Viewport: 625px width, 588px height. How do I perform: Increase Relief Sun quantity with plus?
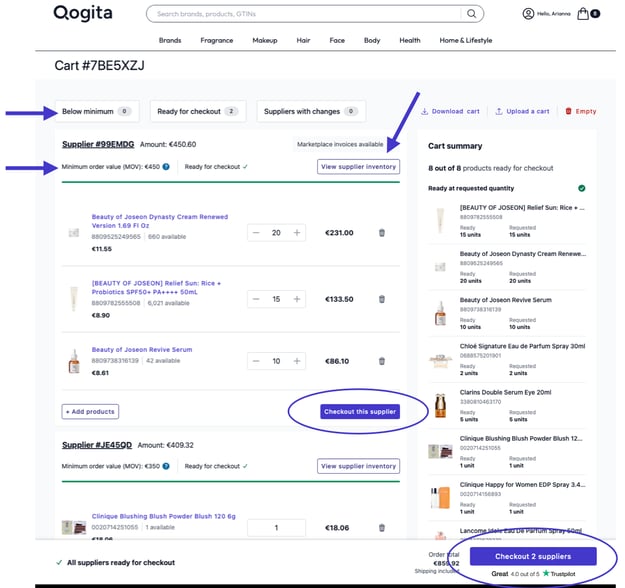pyautogui.click(x=297, y=299)
